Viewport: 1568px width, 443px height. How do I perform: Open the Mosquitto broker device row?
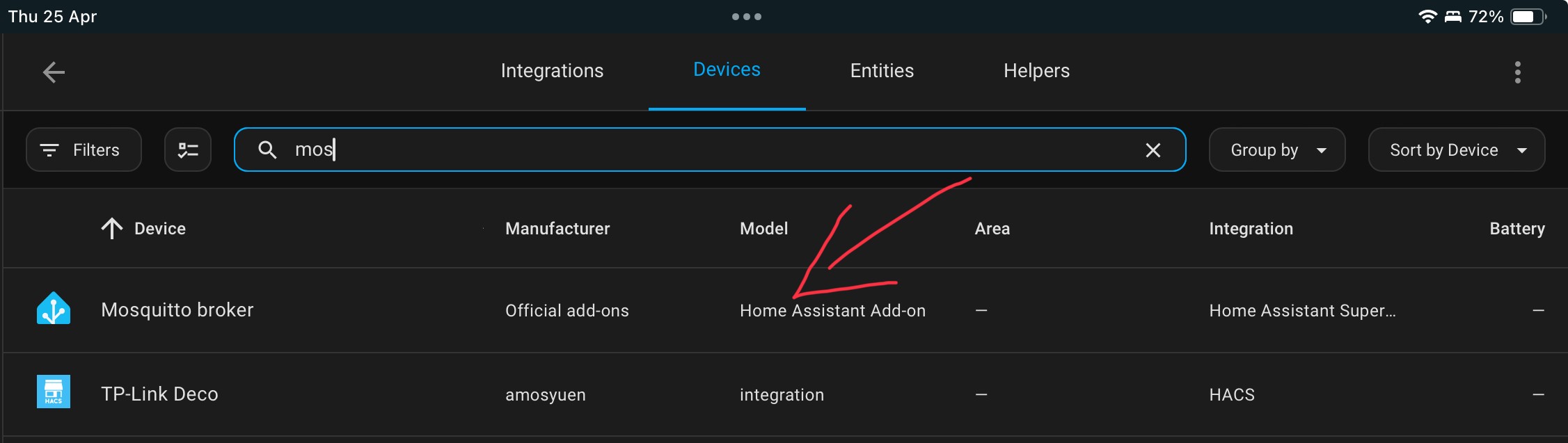pyautogui.click(x=785, y=310)
